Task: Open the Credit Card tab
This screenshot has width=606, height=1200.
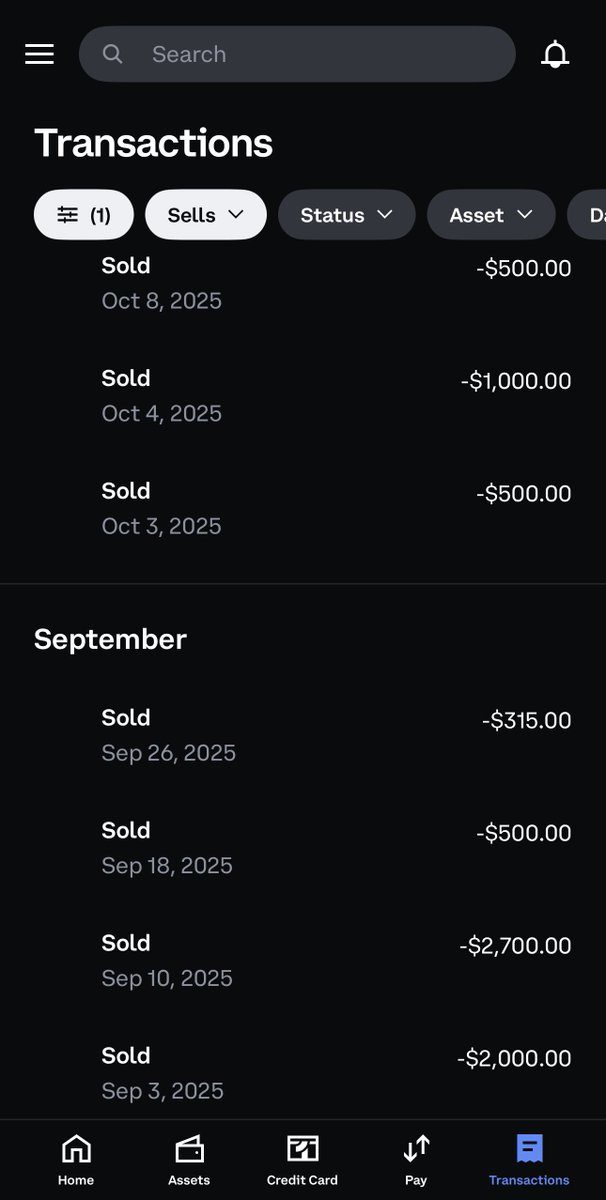Action: coord(302,1160)
